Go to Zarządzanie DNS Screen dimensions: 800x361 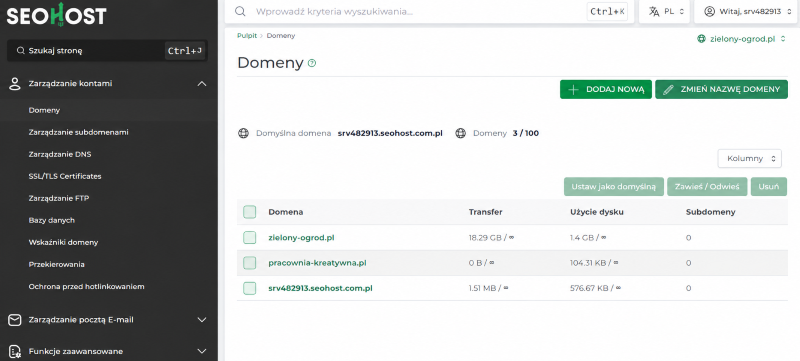click(x=60, y=154)
